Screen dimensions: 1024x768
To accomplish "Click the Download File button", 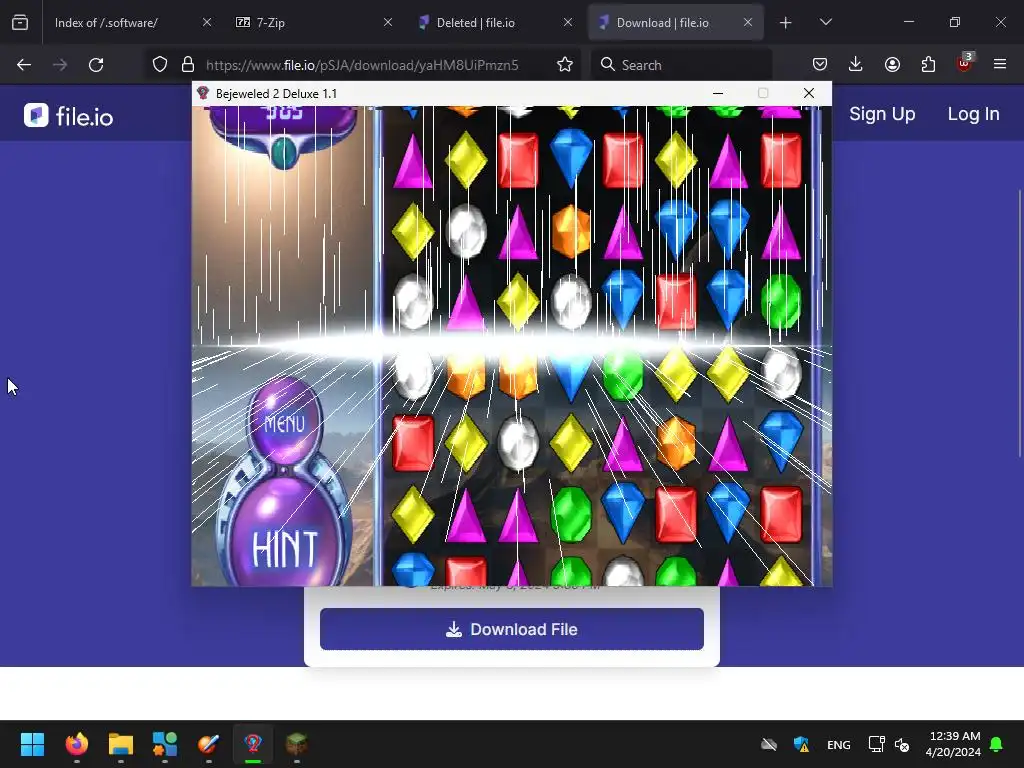I will pyautogui.click(x=511, y=629).
